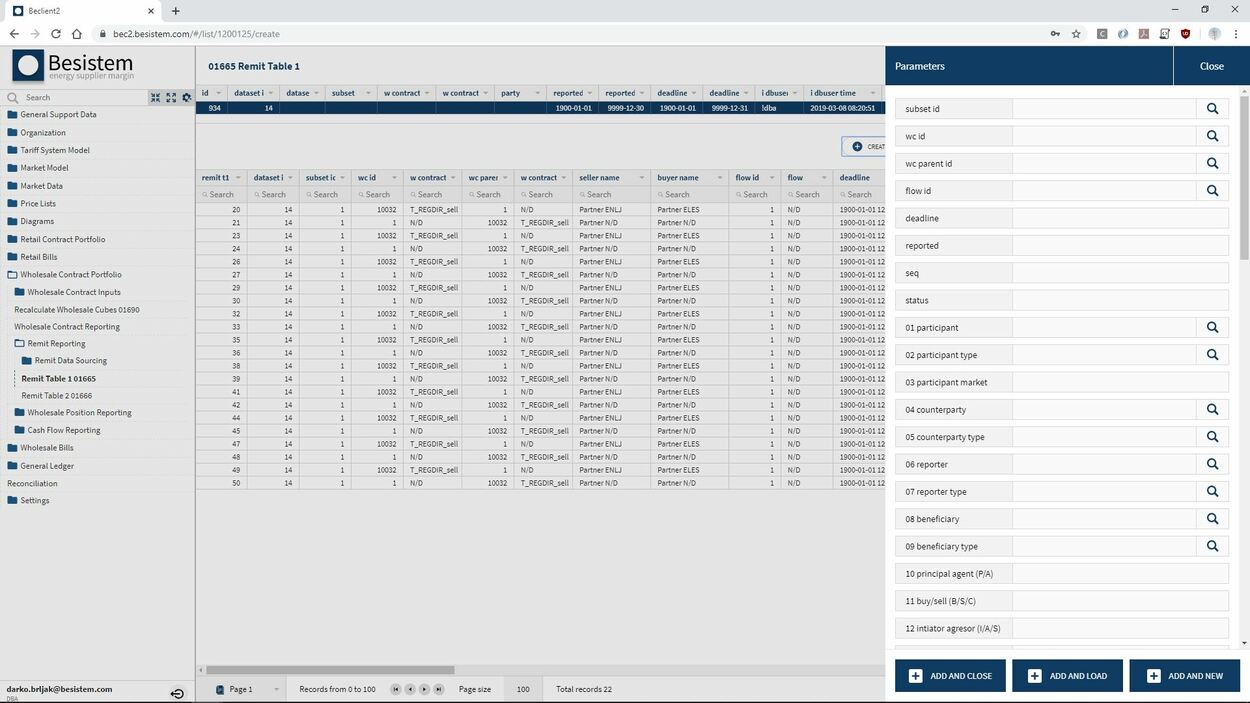Open the 01 participant lookup icon
The image size is (1250, 703).
pos(1213,326)
